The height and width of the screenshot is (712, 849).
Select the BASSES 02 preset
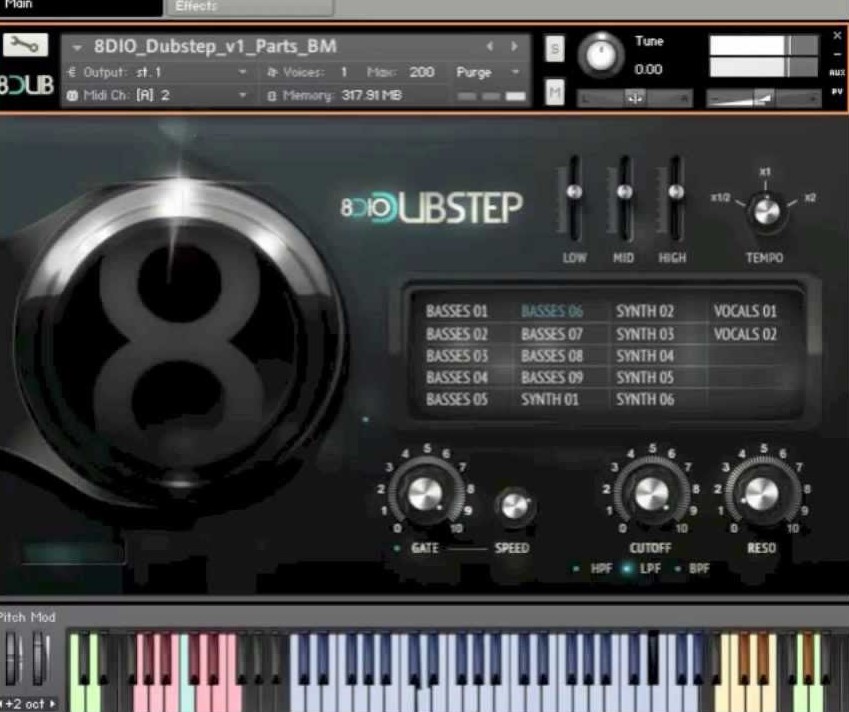457,334
